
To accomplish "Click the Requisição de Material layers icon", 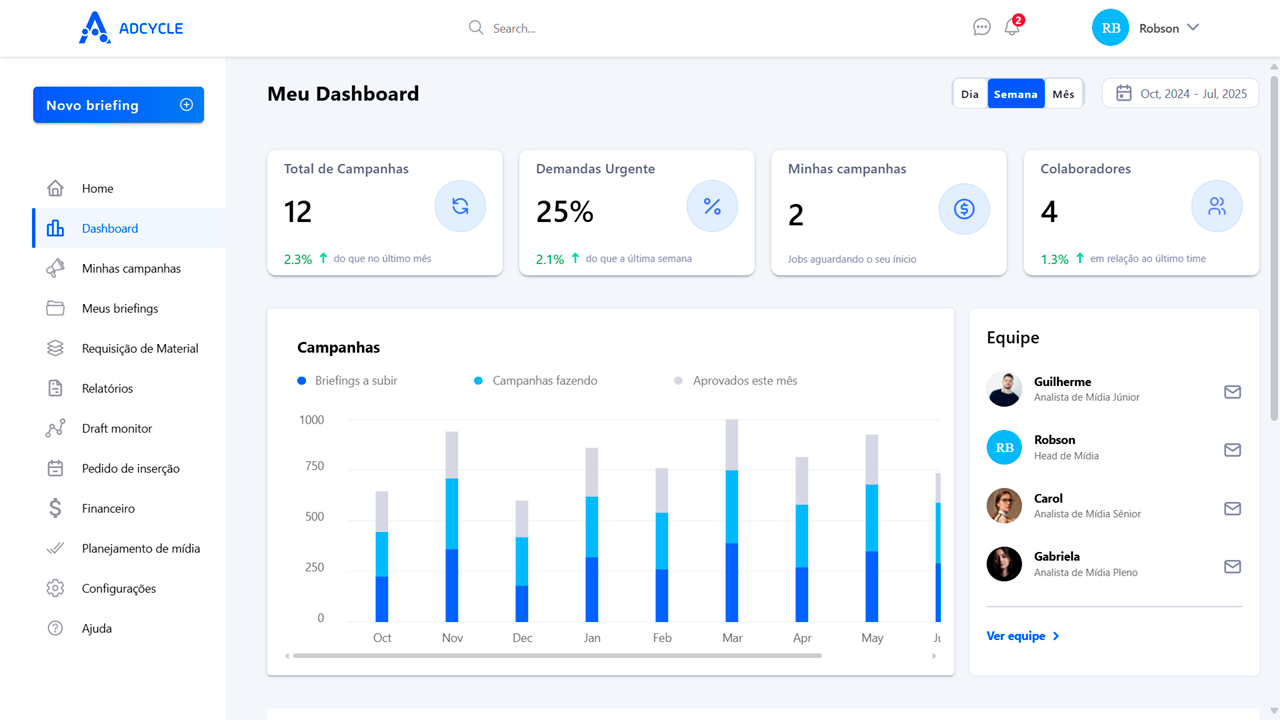I will point(55,348).
